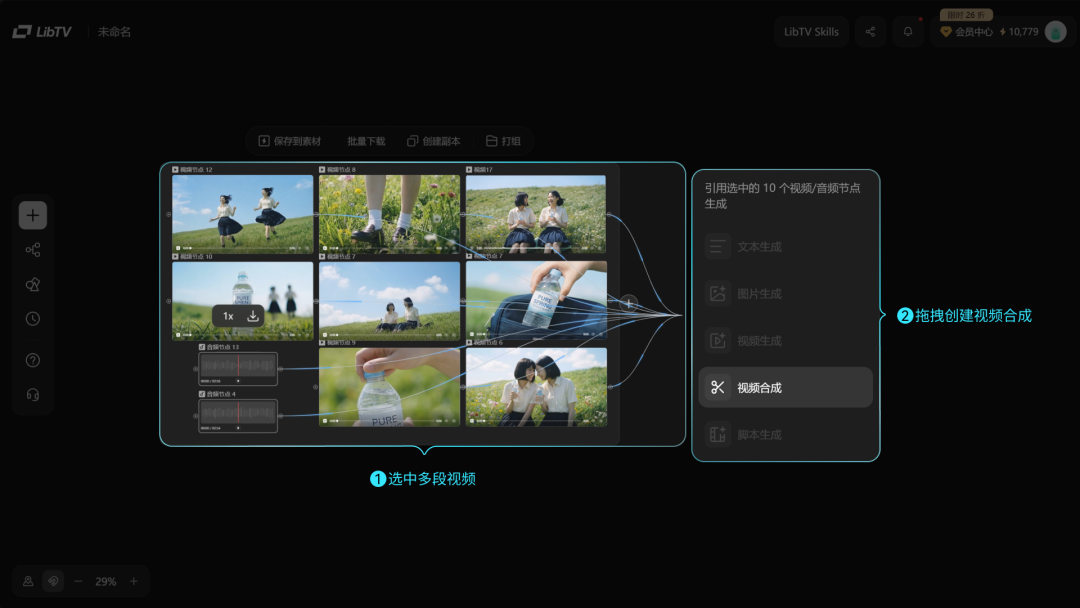Toggle the magnet snap button
This screenshot has height=608, width=1080.
(54, 581)
